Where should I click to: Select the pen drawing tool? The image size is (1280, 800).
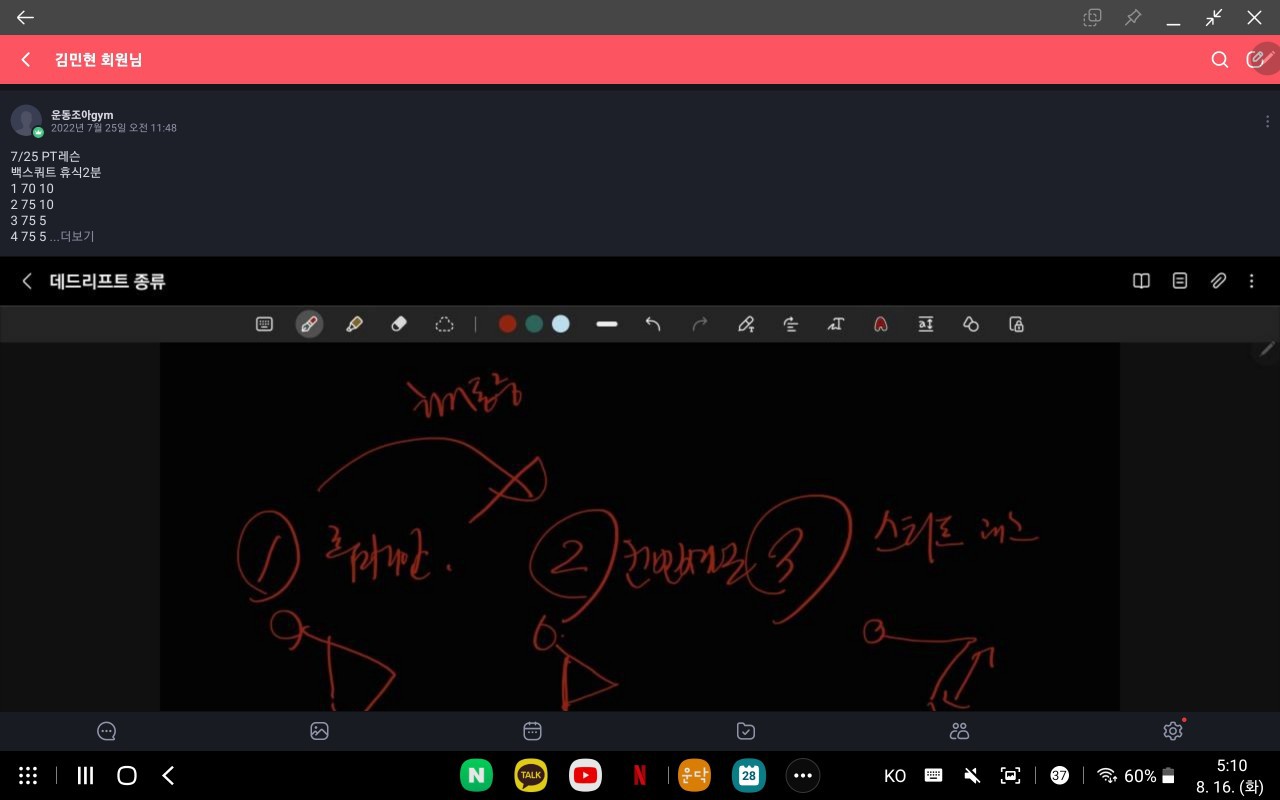point(309,324)
